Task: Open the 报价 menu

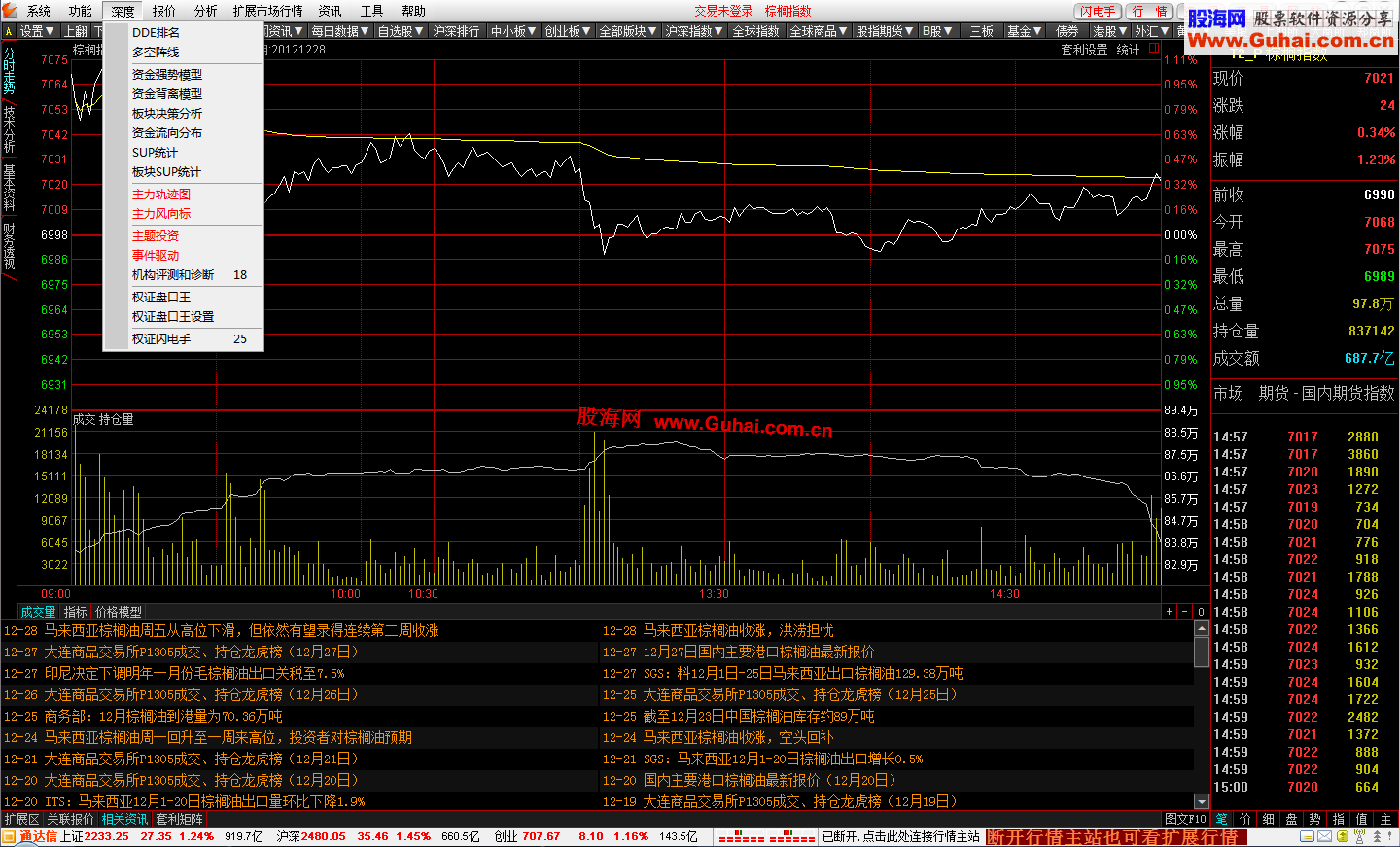Action: click(164, 11)
